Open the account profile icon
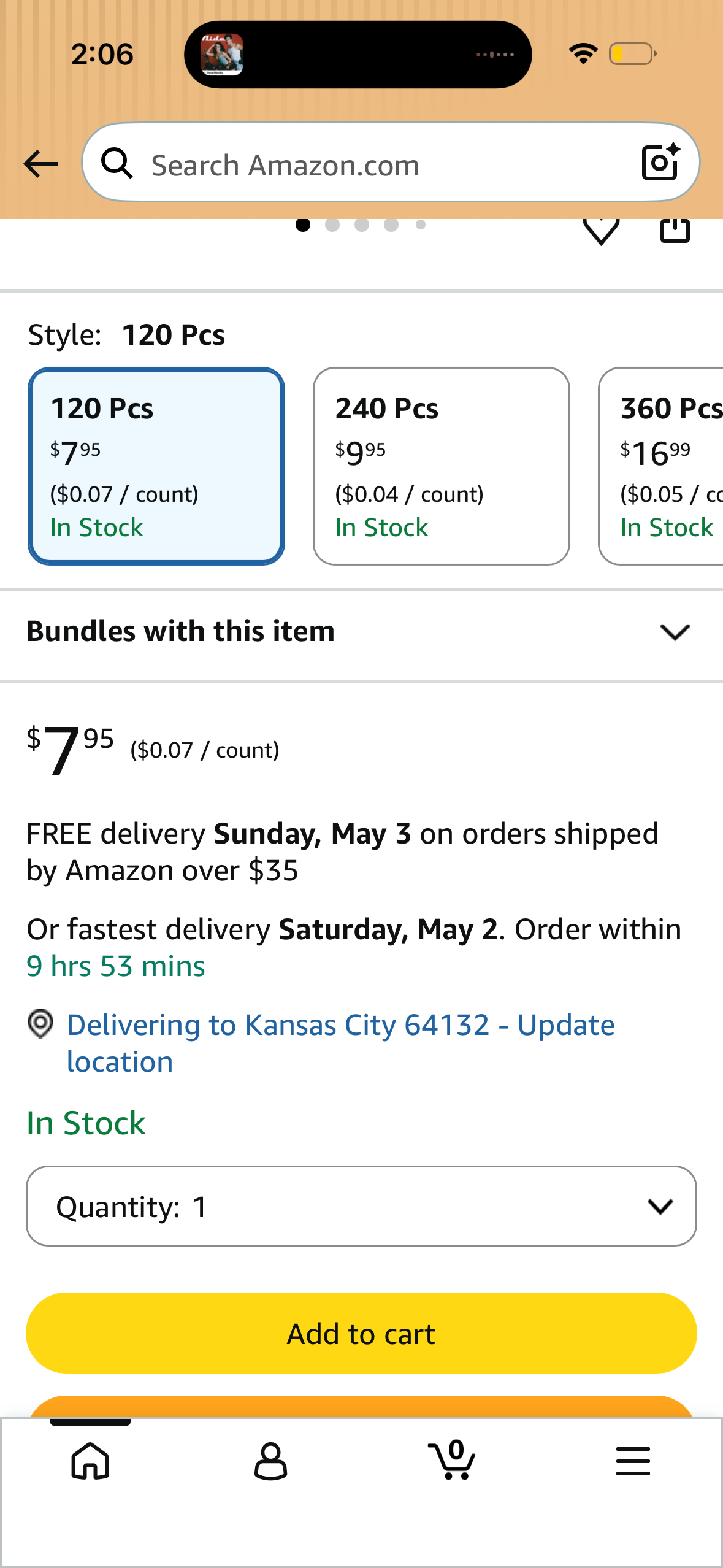 pyautogui.click(x=270, y=1461)
